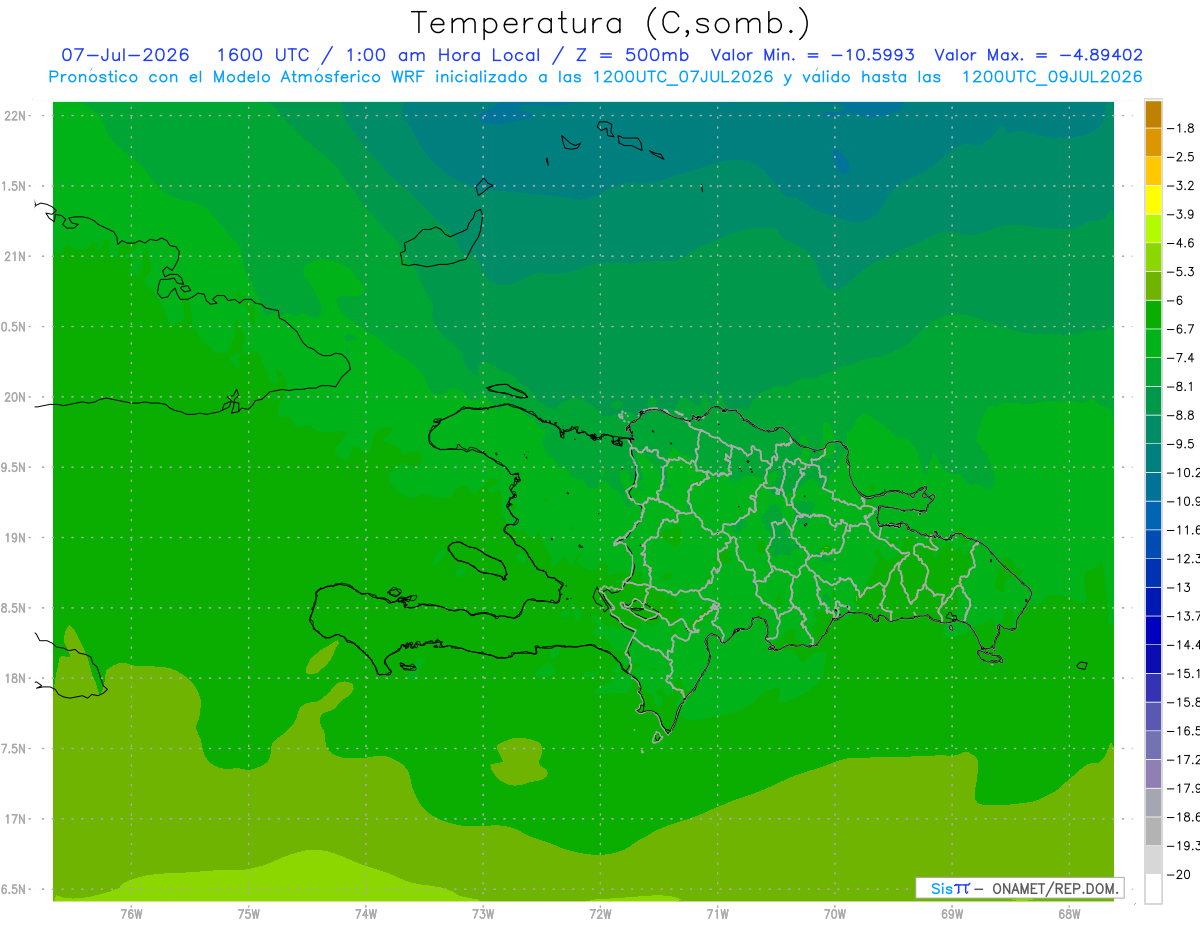Viewport: 1200px width, 927px height.
Task: Click the '69W' longitude label
Action: pos(952,914)
